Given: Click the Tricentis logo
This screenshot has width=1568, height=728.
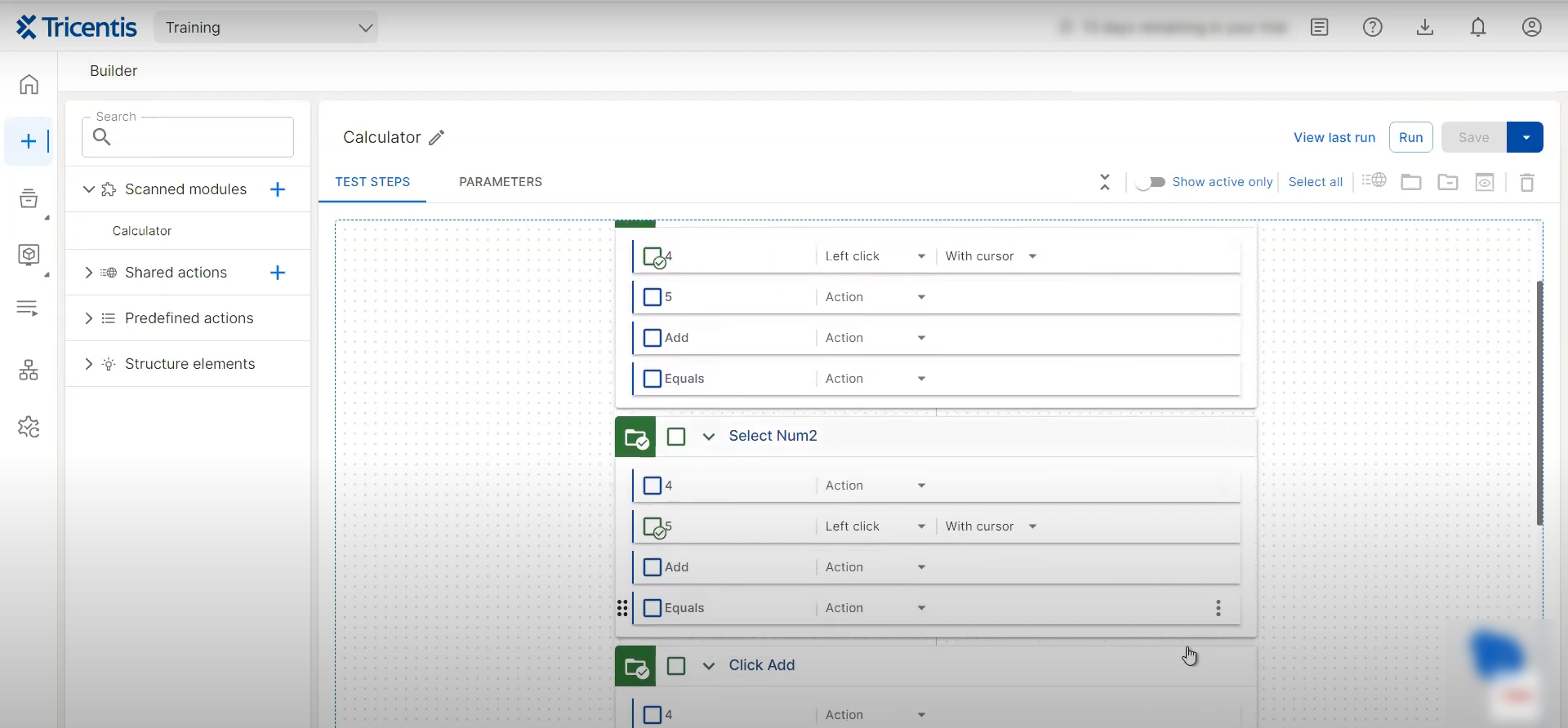Looking at the screenshot, I should (77, 27).
